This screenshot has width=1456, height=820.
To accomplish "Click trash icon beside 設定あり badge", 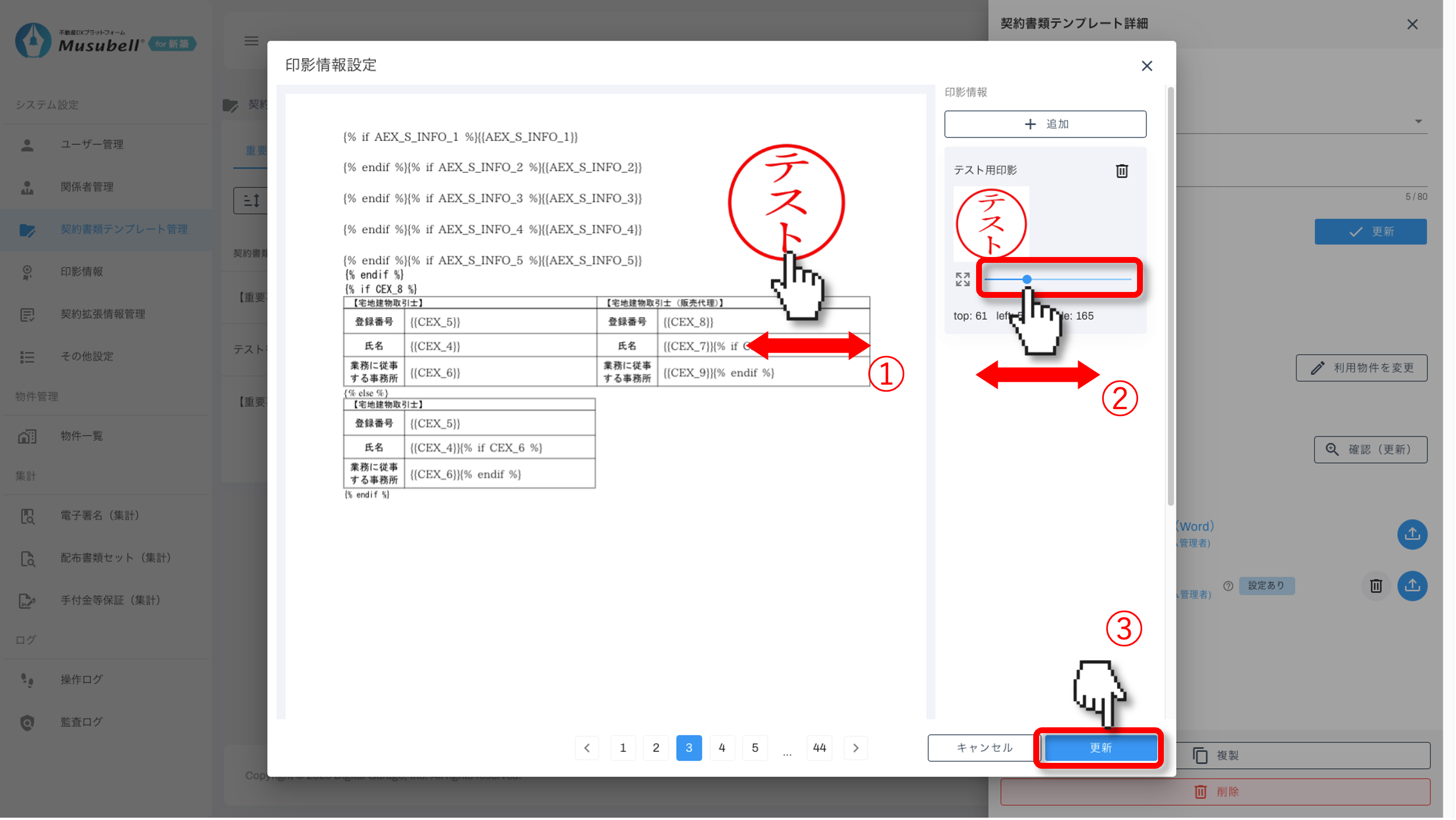I will click(1376, 586).
